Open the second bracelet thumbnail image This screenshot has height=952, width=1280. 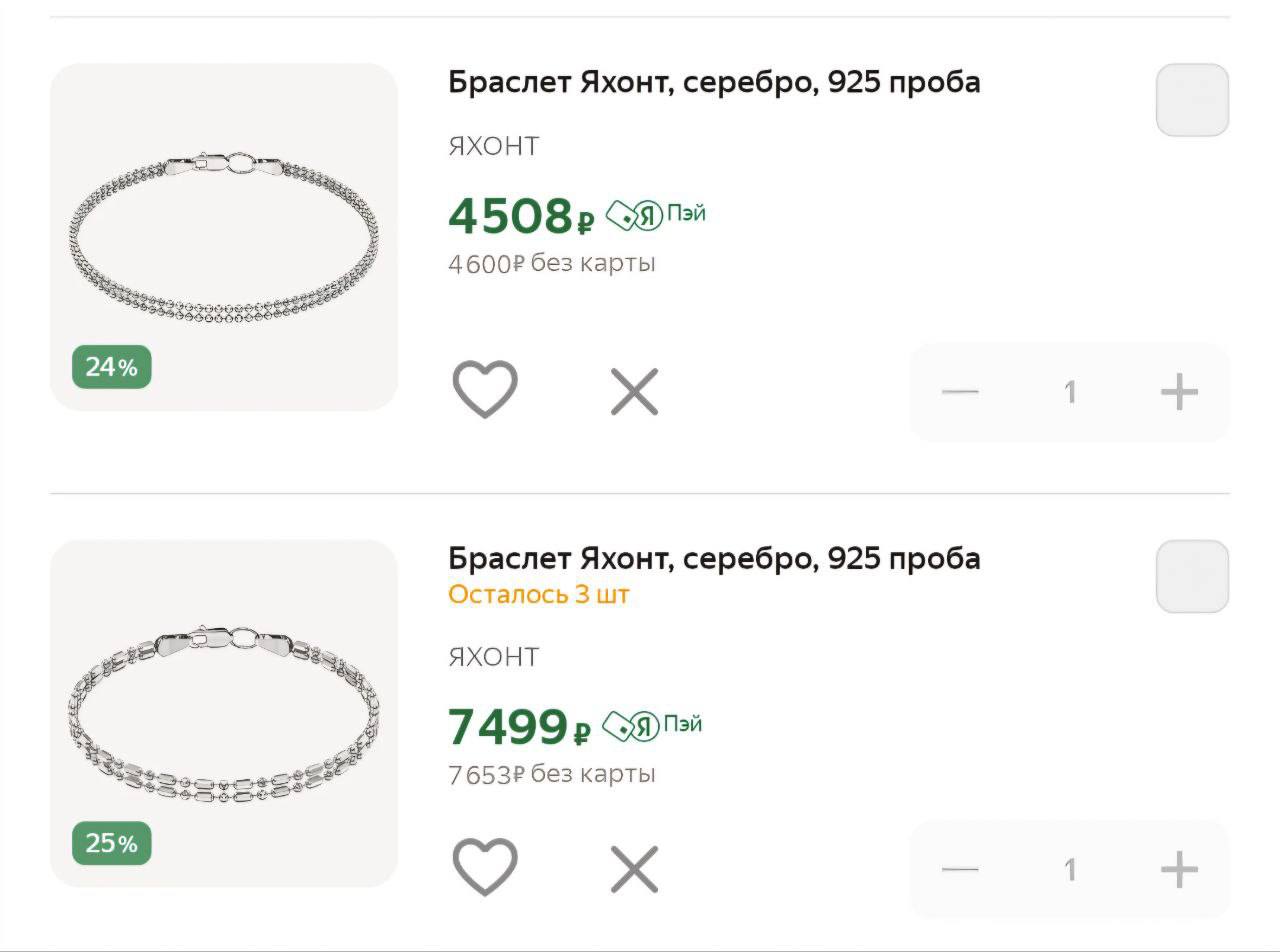[x=226, y=714]
